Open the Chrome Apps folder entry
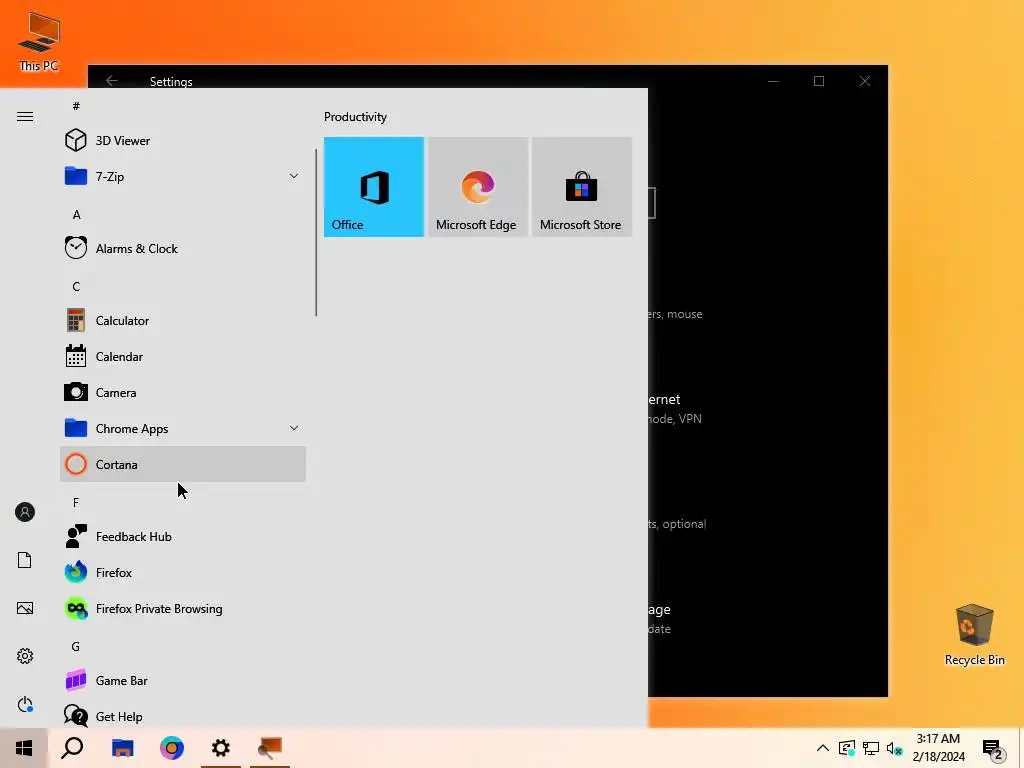The width and height of the screenshot is (1024, 768). coord(183,428)
